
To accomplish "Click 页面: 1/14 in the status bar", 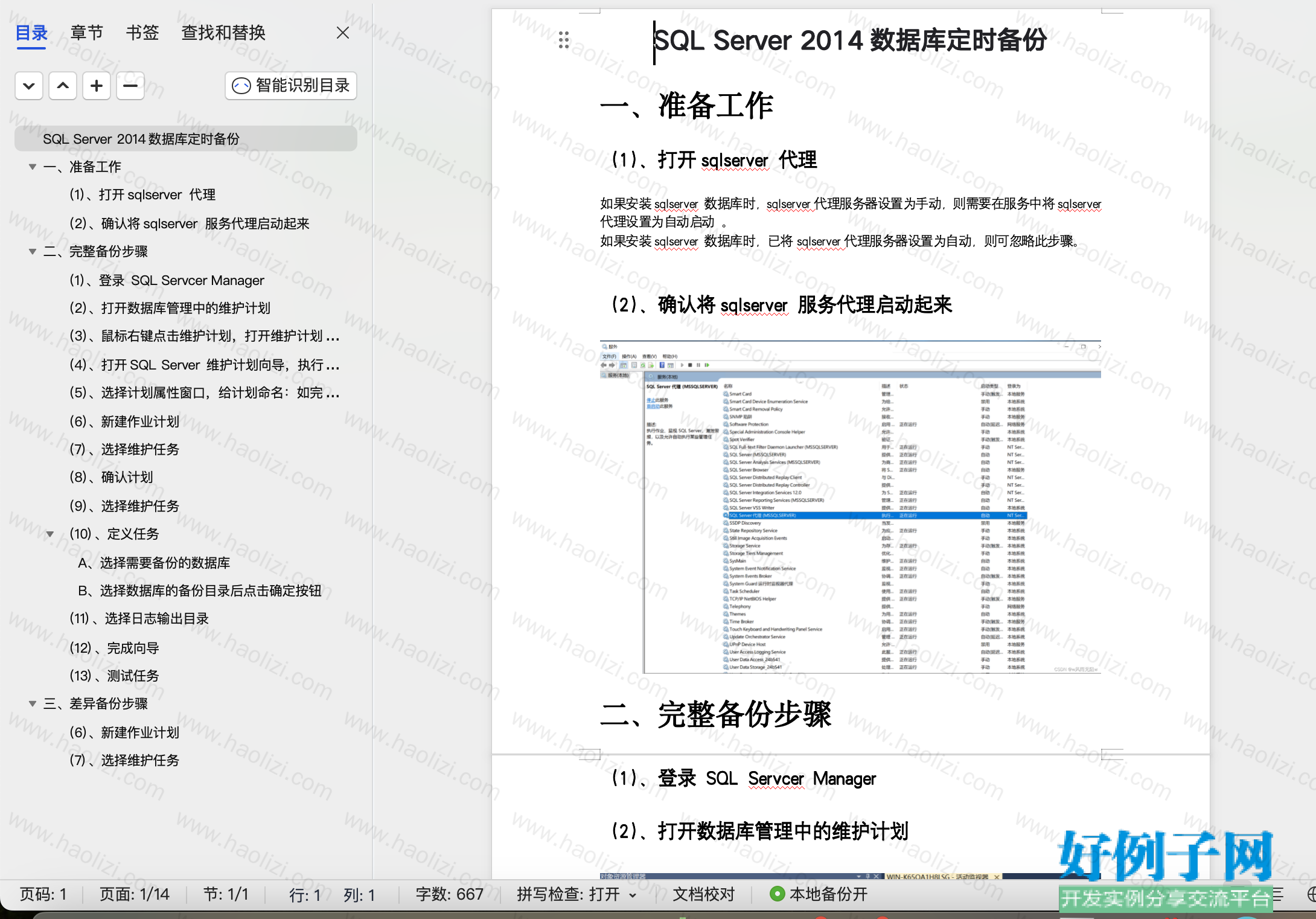I will point(135,894).
